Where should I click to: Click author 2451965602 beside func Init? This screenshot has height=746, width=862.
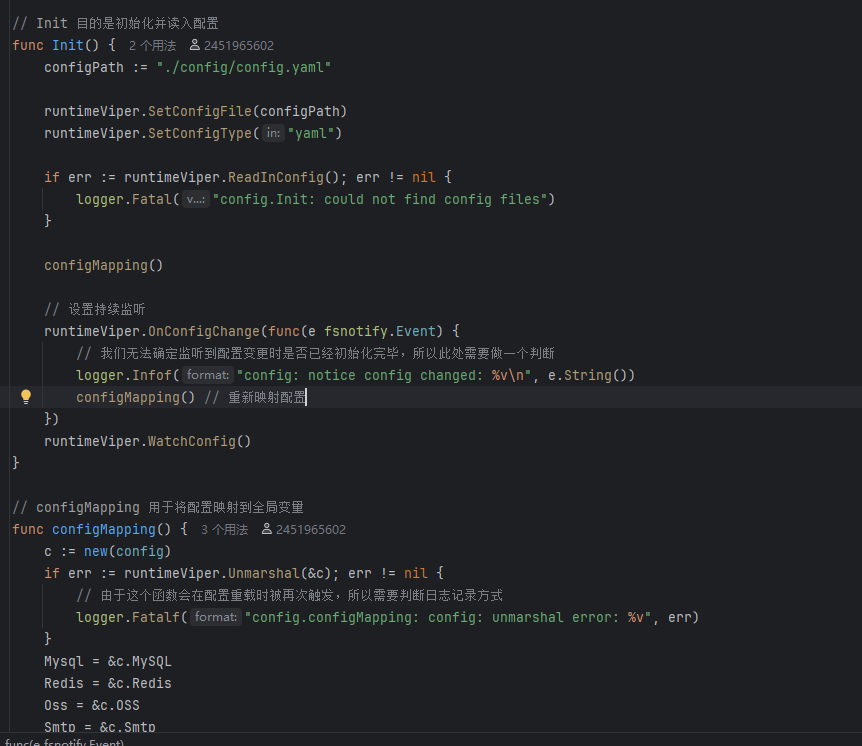pyautogui.click(x=239, y=46)
